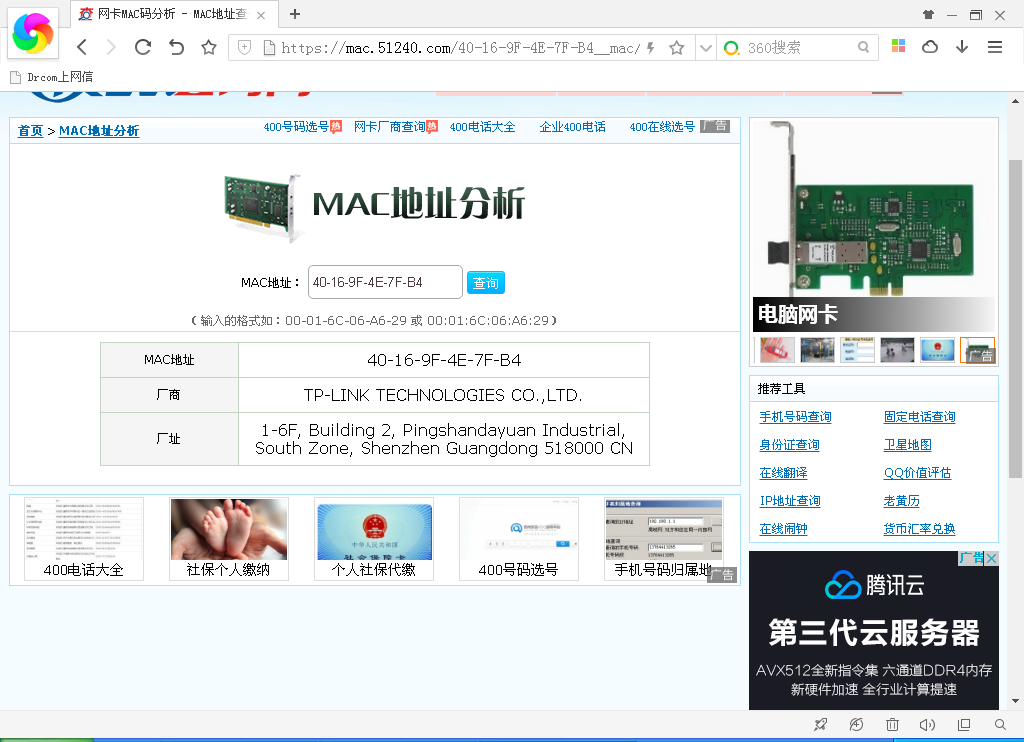1024x742 pixels.
Task: Click the trash can status bar icon
Action: pos(892,724)
